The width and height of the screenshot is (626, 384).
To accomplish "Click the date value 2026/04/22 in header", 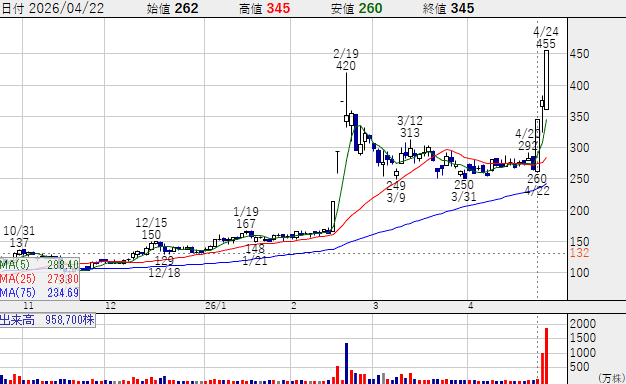I will (66, 8).
